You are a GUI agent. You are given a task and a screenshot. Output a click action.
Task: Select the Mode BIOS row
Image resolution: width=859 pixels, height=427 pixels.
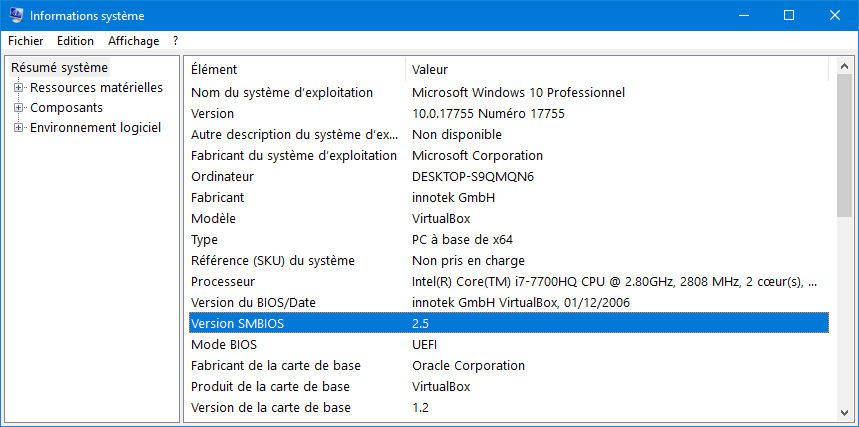click(509, 345)
